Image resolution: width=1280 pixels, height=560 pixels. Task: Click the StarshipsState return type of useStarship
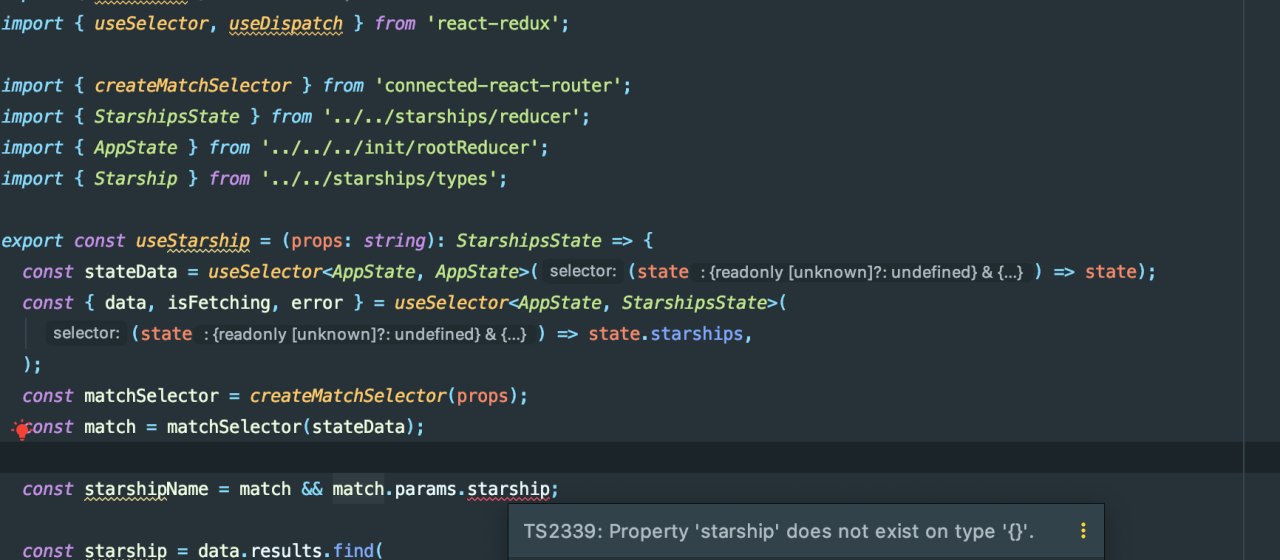point(529,241)
